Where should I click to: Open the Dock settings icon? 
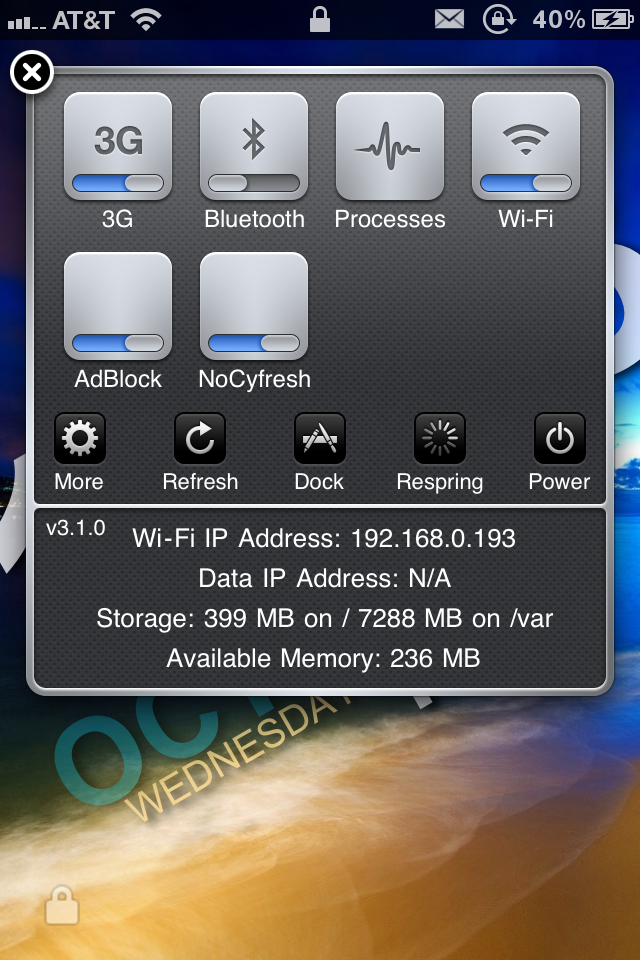pyautogui.click(x=319, y=438)
